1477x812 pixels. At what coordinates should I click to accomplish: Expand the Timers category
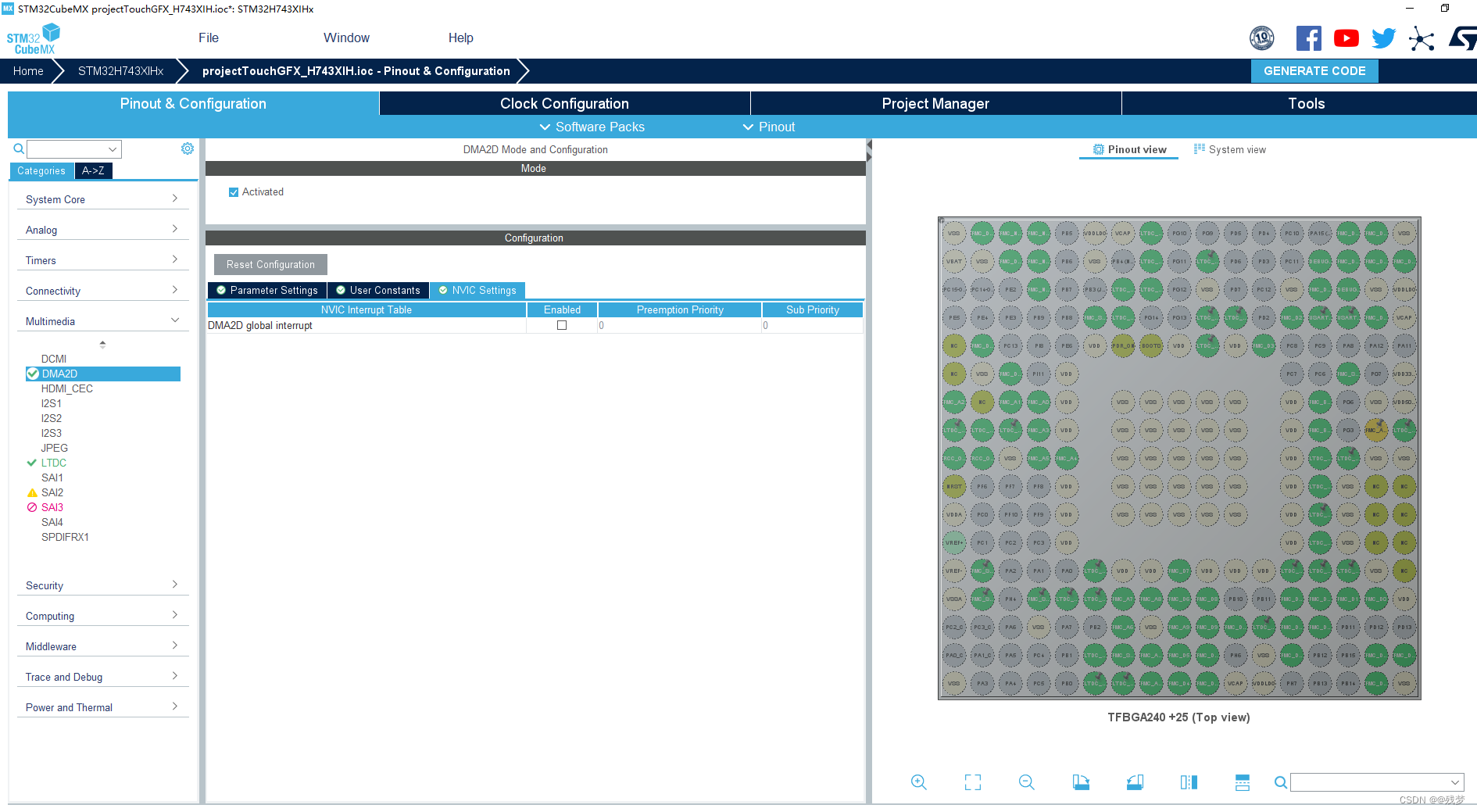[x=102, y=260]
